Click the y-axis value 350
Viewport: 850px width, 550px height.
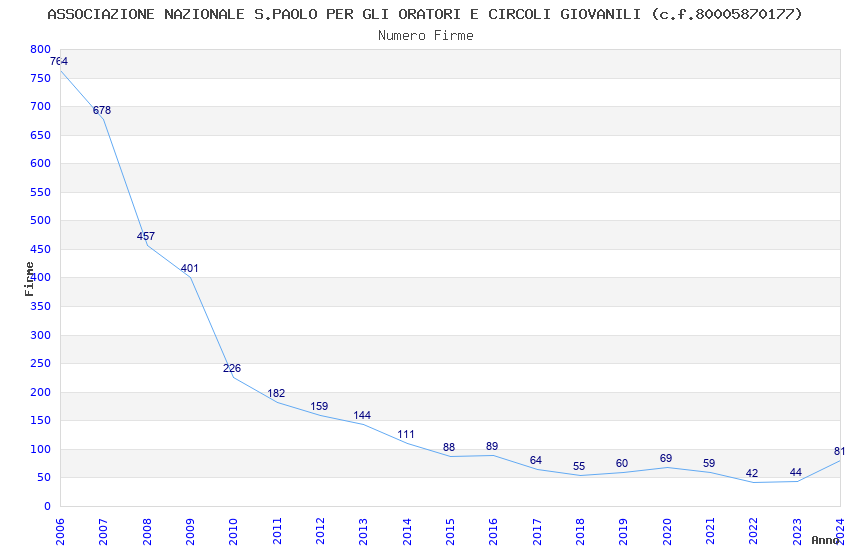[x=41, y=306]
